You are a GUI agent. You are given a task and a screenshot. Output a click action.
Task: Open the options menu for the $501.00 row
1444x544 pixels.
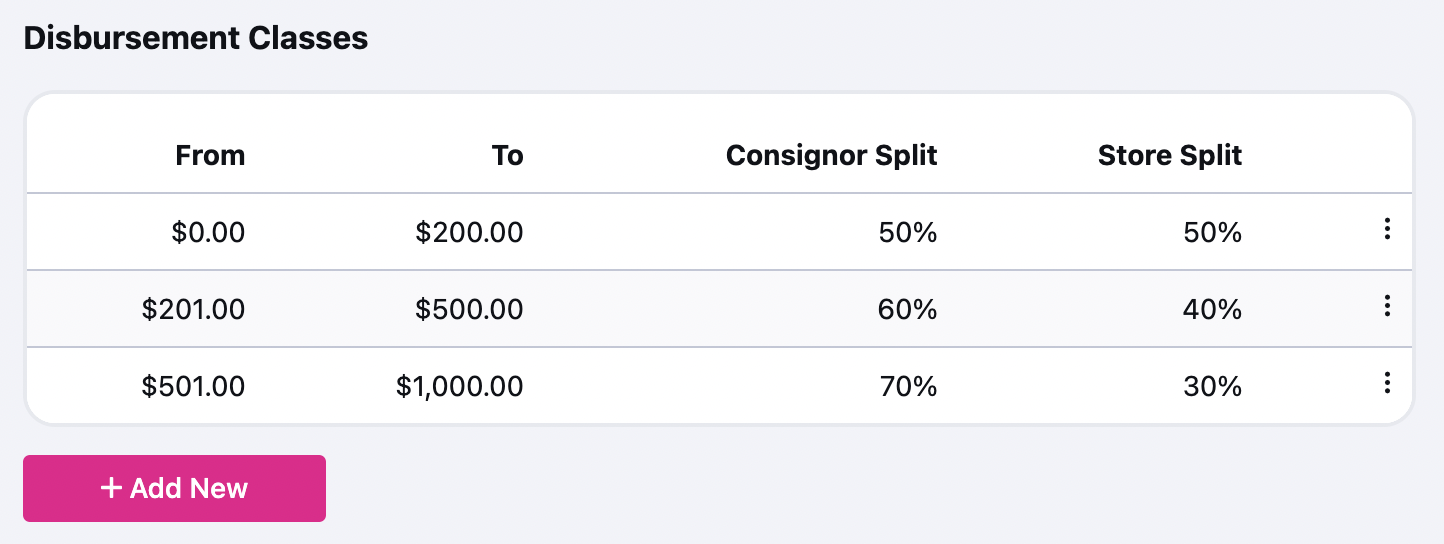(x=1386, y=383)
